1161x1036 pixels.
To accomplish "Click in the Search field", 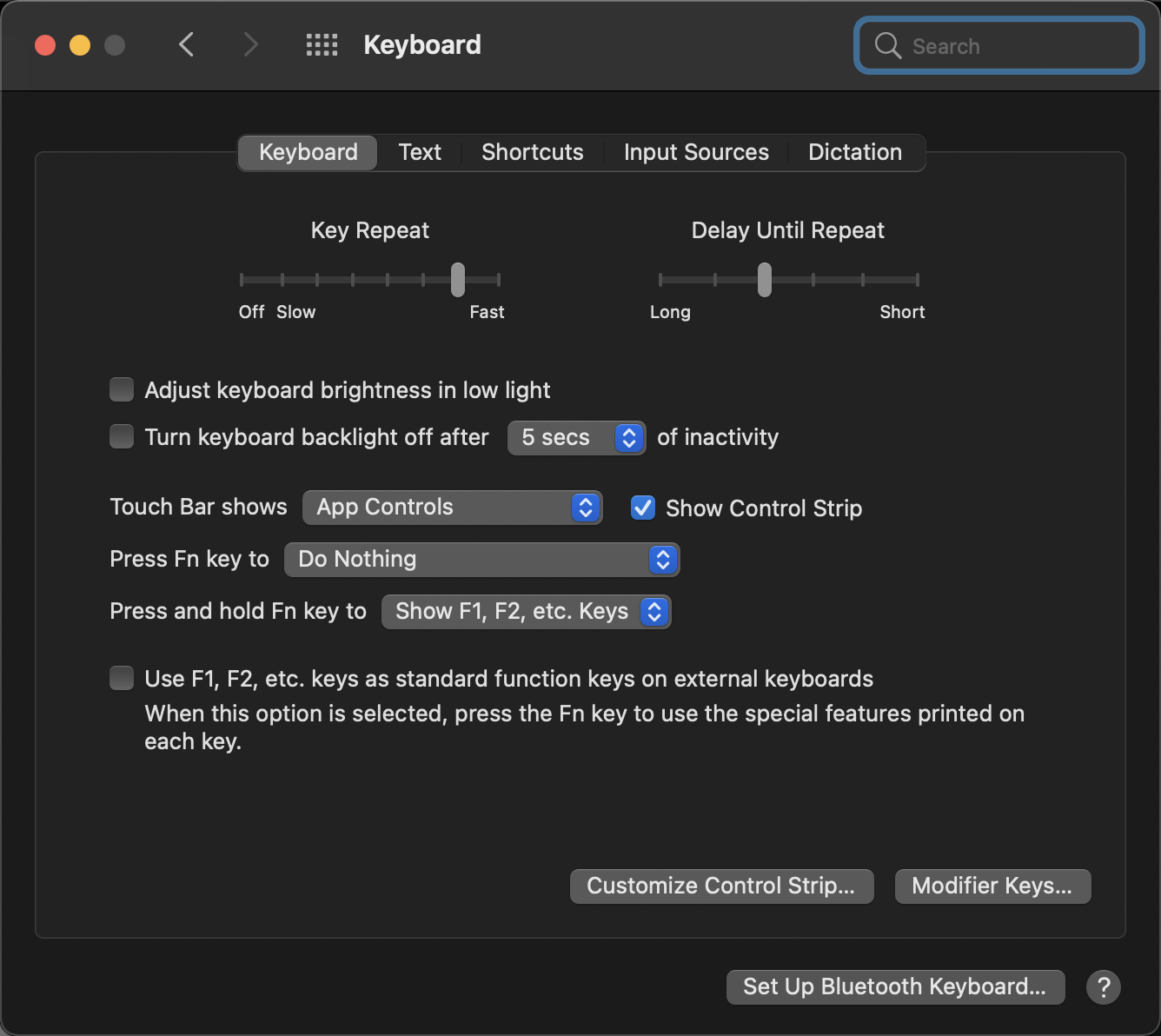I will click(x=999, y=45).
